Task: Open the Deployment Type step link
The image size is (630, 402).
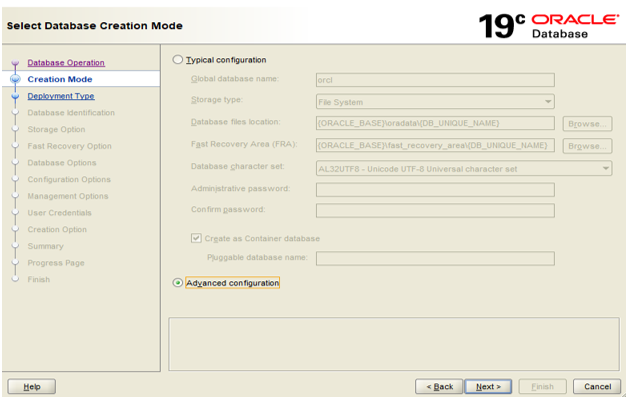Action: tap(61, 96)
